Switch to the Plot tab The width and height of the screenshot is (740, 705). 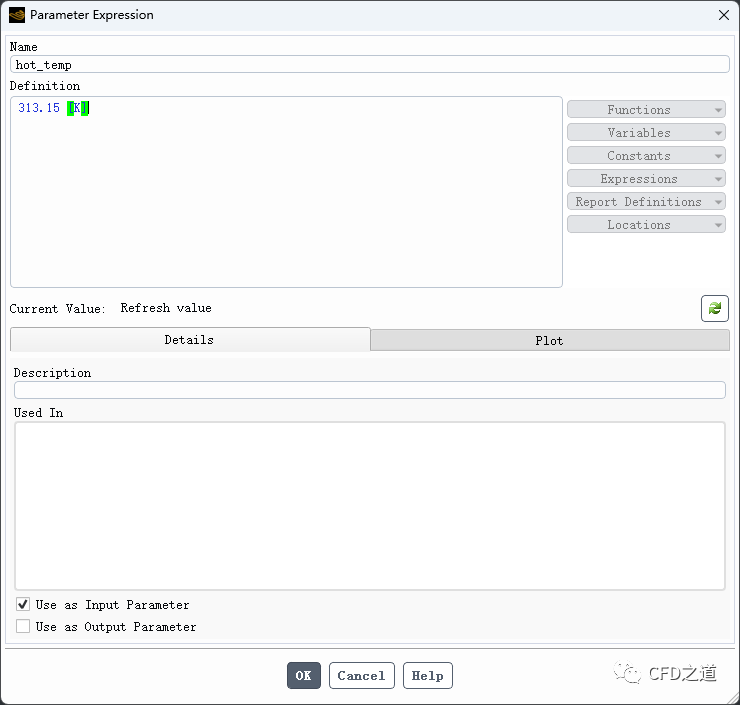550,340
